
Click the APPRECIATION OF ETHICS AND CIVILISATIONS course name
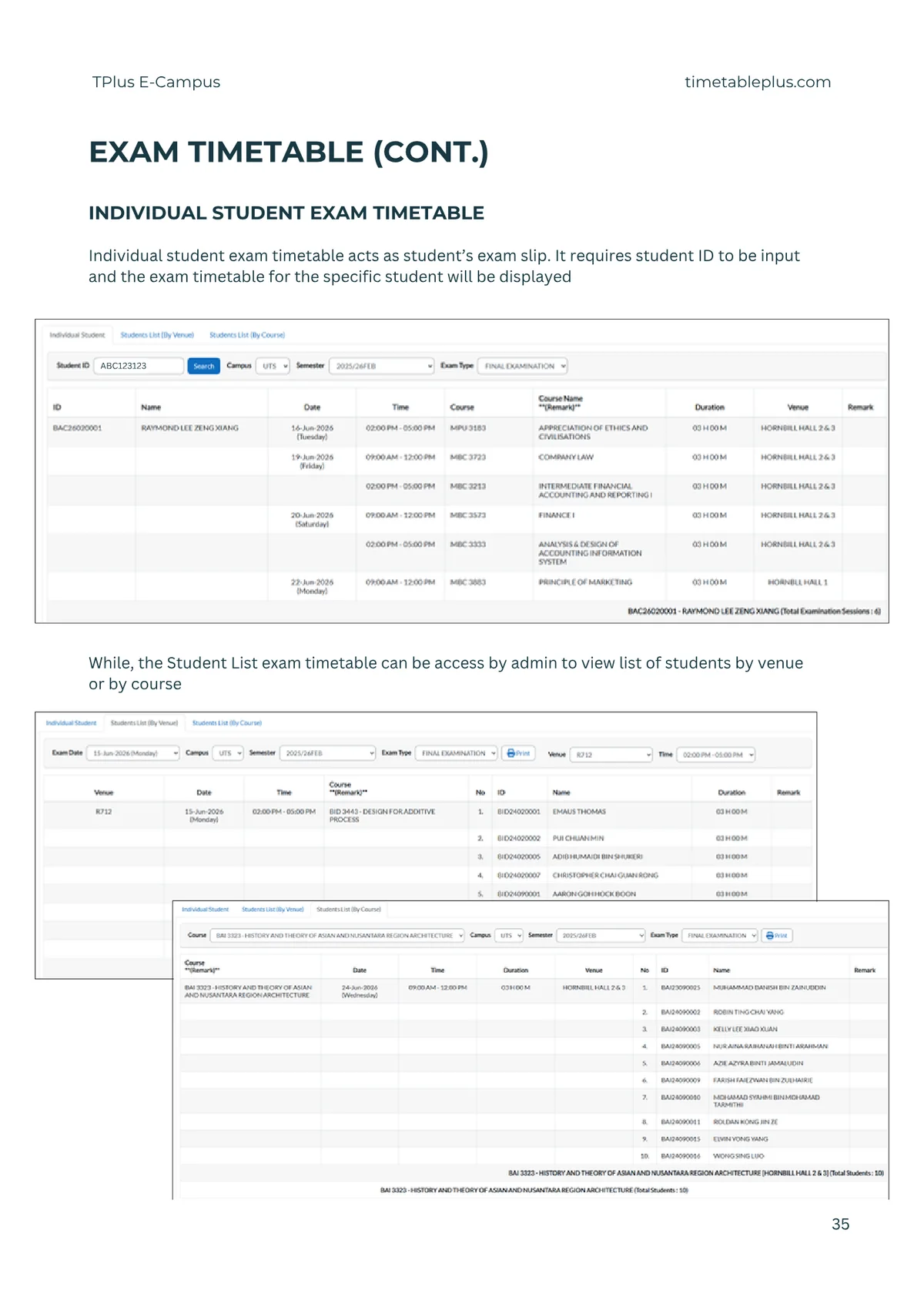coord(593,432)
